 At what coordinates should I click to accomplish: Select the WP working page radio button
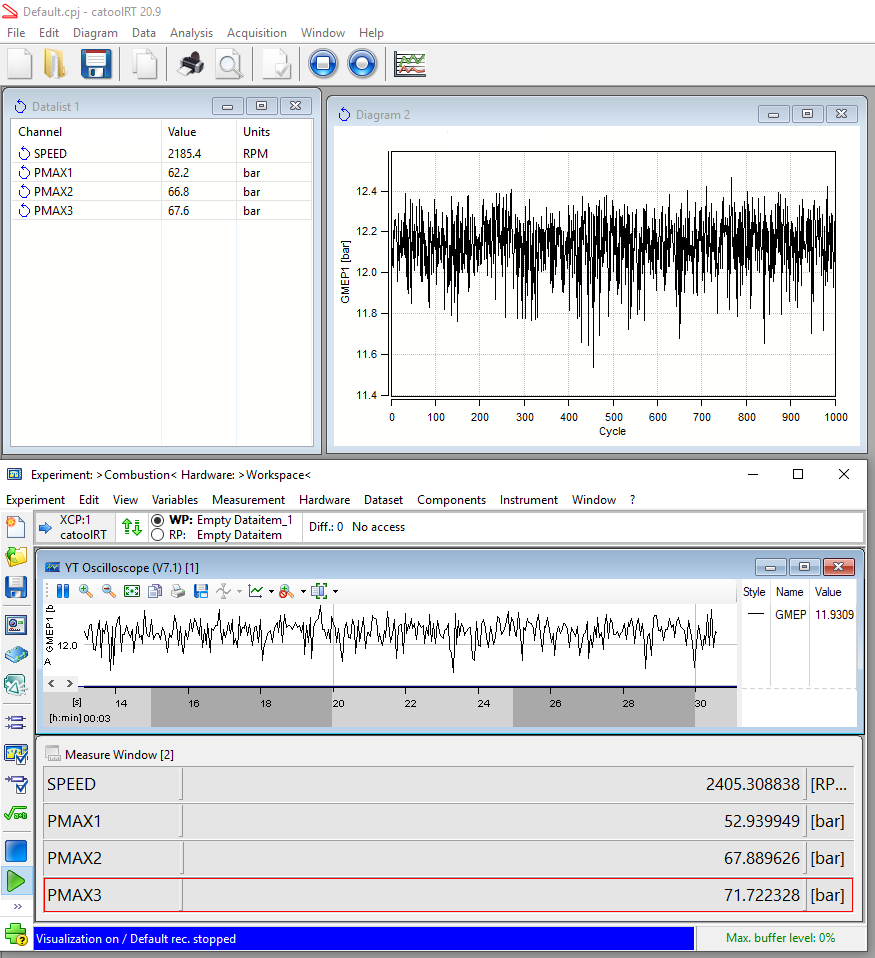pos(157,520)
